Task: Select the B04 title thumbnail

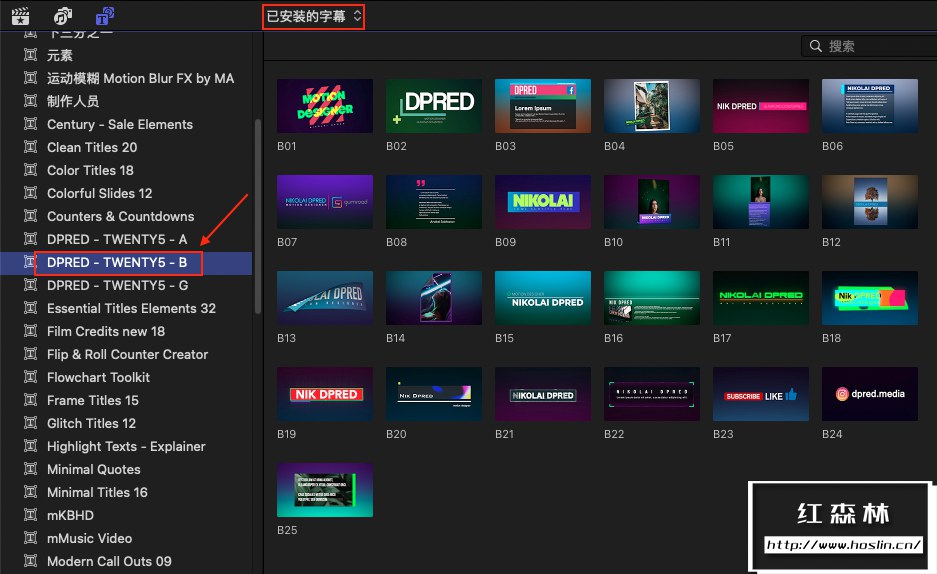Action: coord(652,106)
